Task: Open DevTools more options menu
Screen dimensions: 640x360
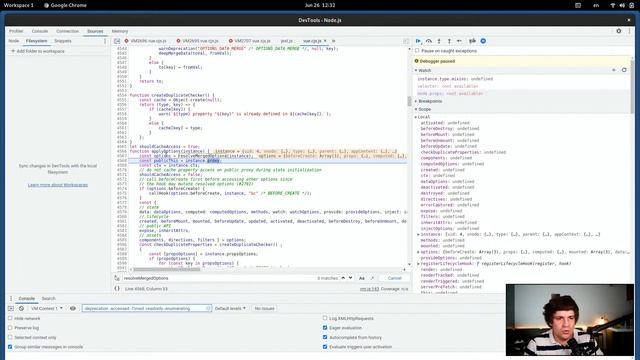Action: point(629,31)
